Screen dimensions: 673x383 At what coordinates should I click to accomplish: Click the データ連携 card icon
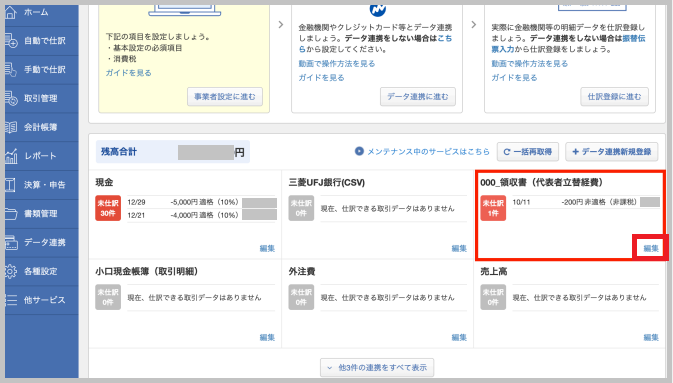click(11, 243)
